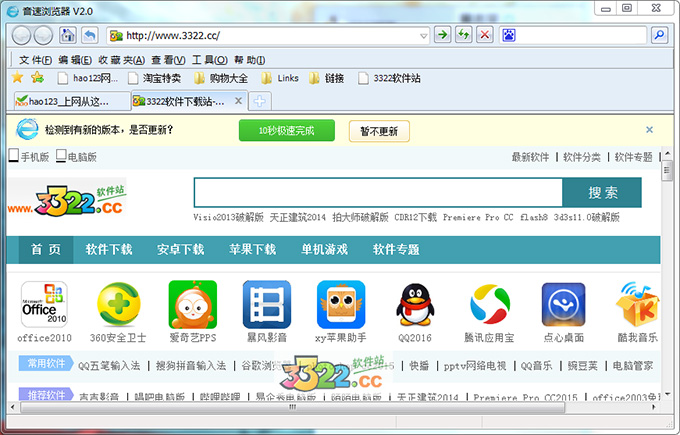The height and width of the screenshot is (435, 680).
Task: Click the site search input box
Action: click(x=378, y=192)
